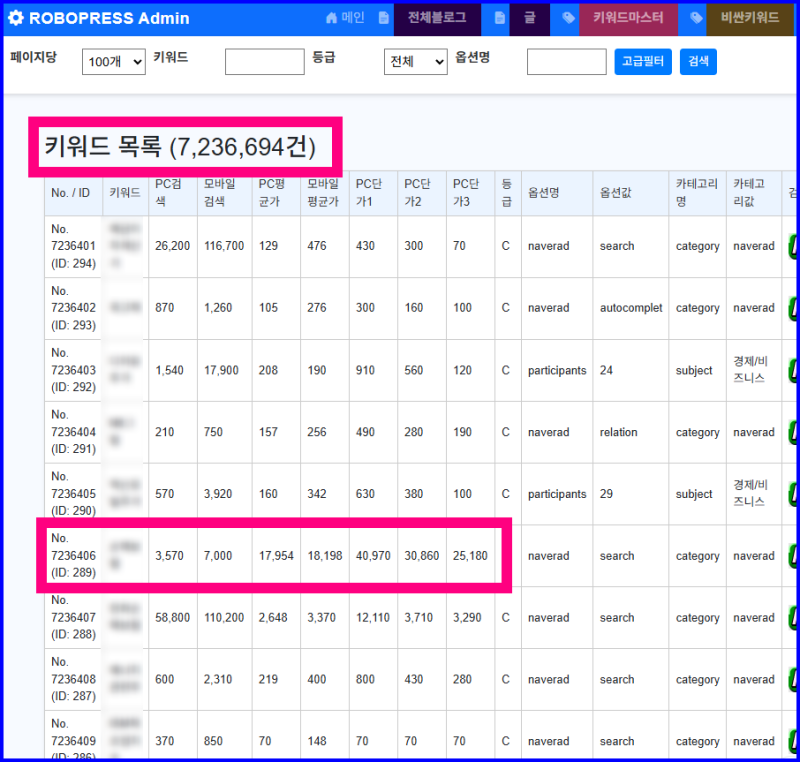The image size is (800, 762).
Task: Click the 116,700 mobile search value
Action: [224, 246]
